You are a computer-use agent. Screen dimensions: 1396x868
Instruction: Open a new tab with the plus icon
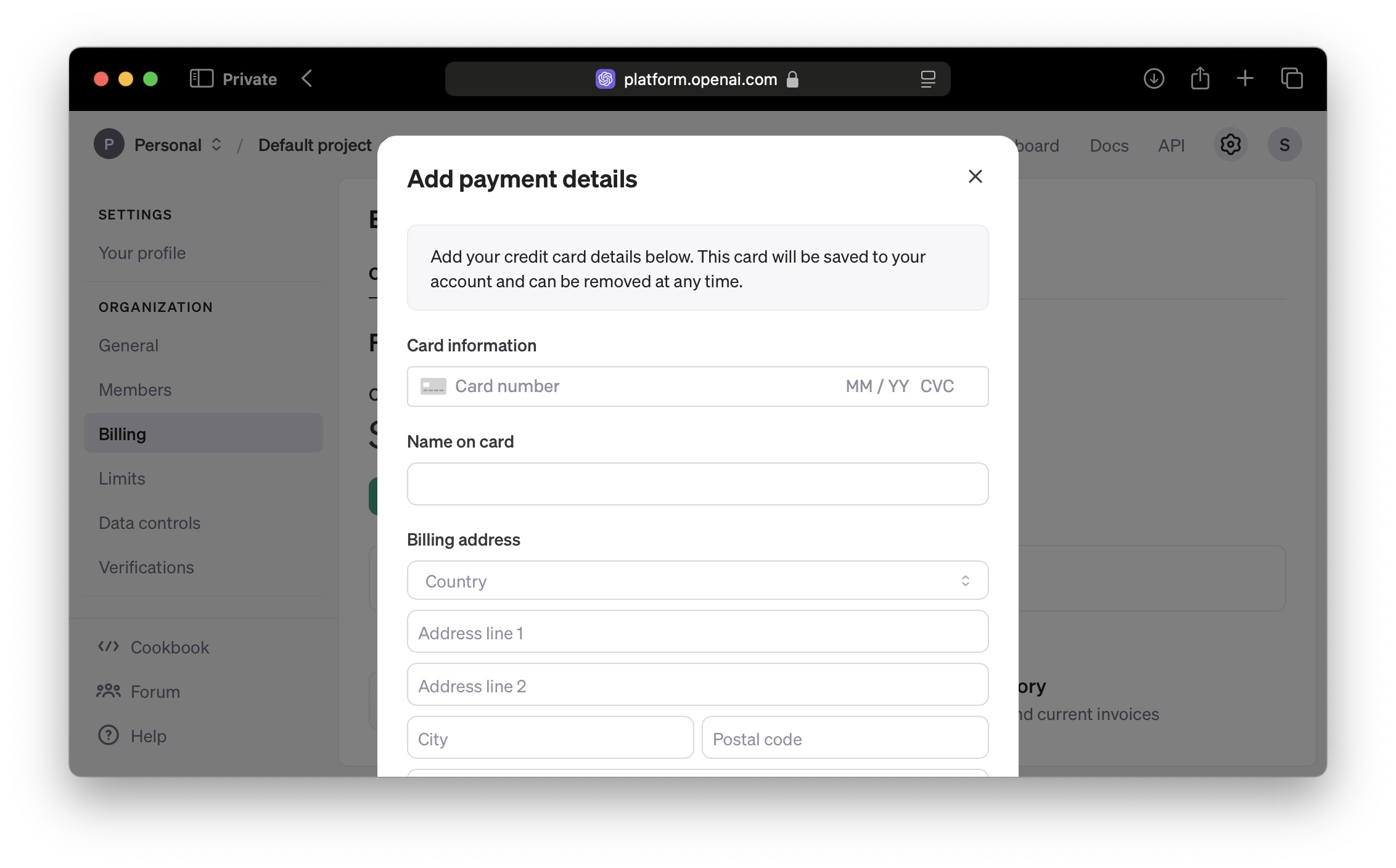point(1245,78)
